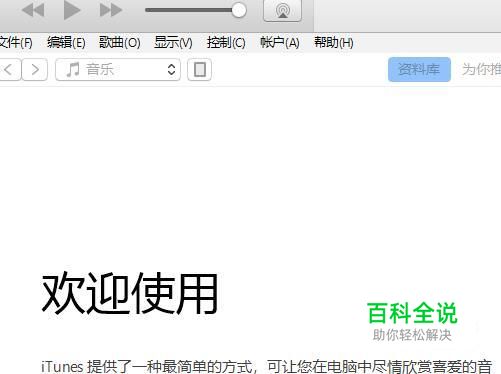The width and height of the screenshot is (501, 374).
Task: Start playback with the play button
Action: coord(72,10)
